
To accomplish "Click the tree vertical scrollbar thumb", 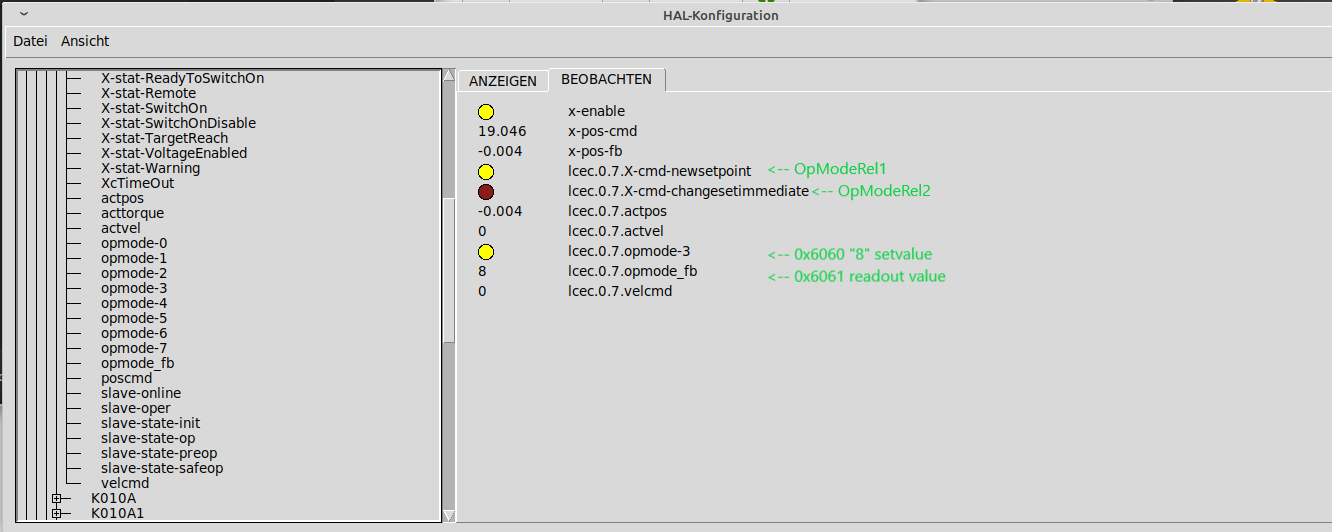I will coord(449,270).
